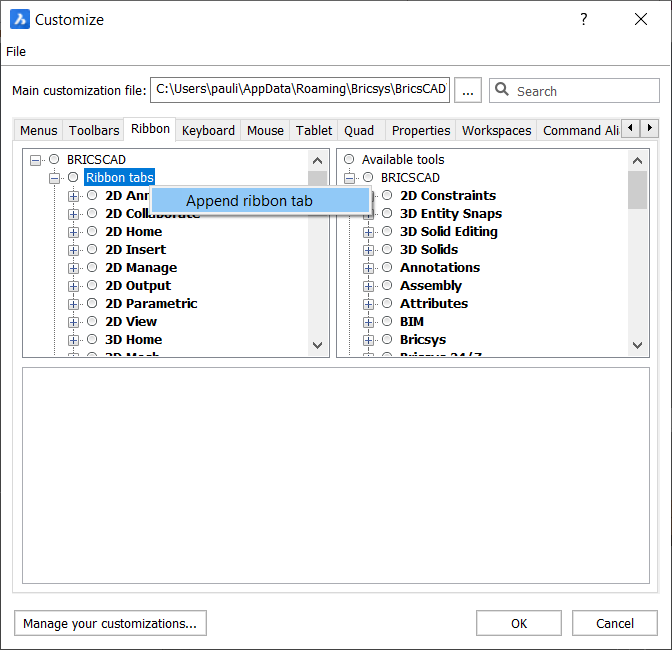672x650 pixels.
Task: Expand the 2D Parametric node
Action: click(73, 304)
